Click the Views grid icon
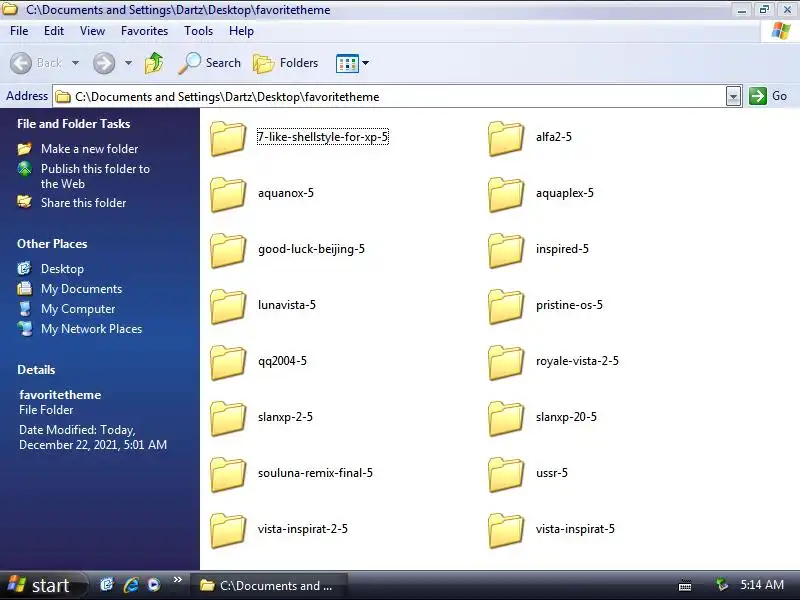The height and width of the screenshot is (600, 800). (x=347, y=63)
